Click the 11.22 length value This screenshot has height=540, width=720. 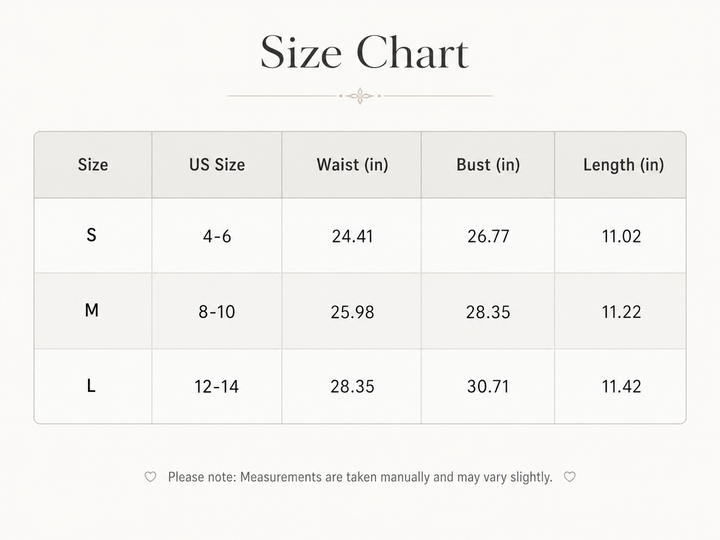pyautogui.click(x=621, y=312)
